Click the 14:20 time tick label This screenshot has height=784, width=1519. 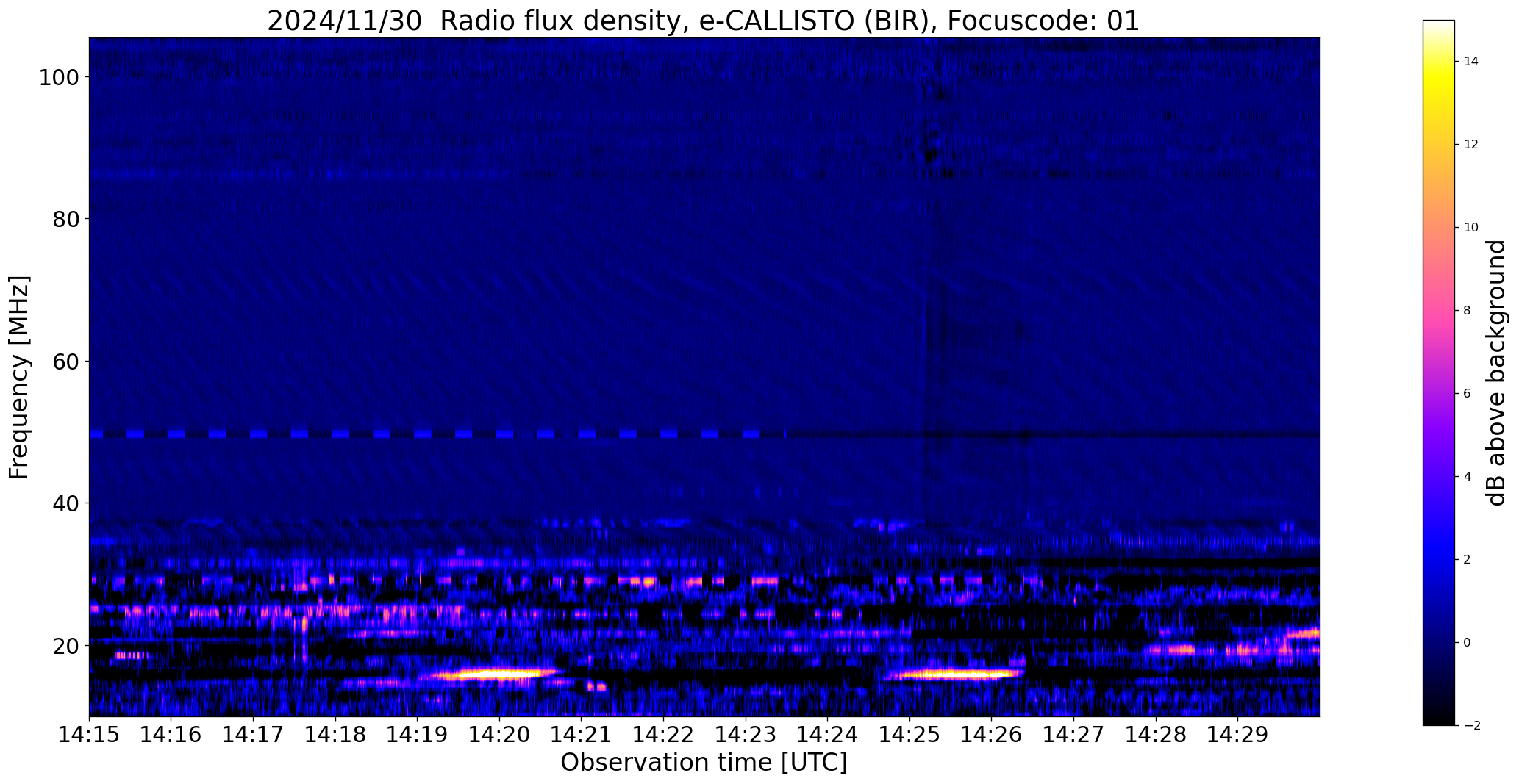(x=499, y=735)
